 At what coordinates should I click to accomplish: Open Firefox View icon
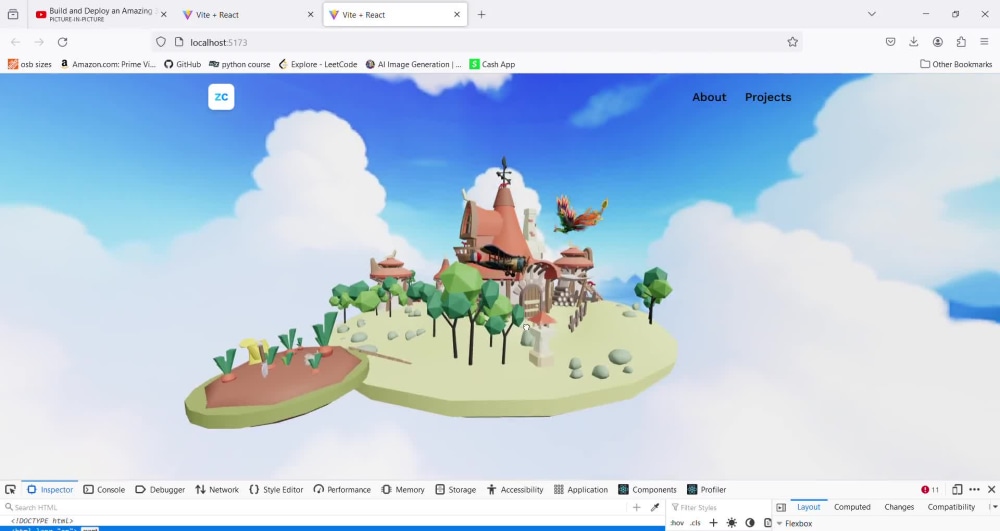(13, 14)
